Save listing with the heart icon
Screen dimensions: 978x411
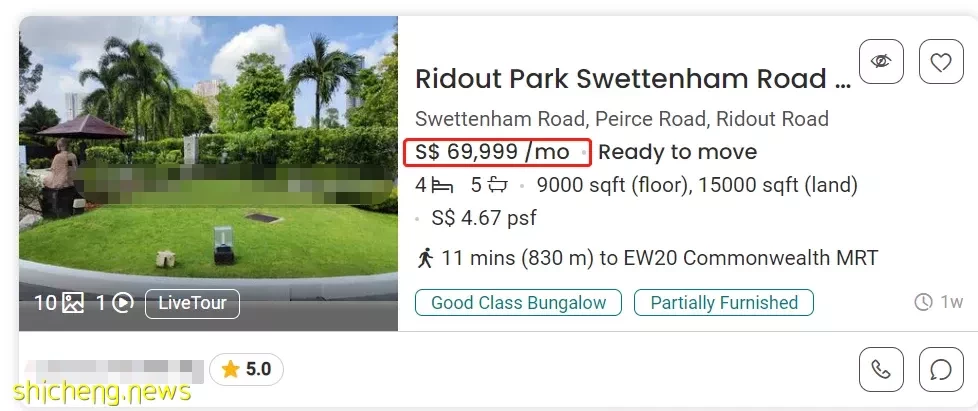coord(941,61)
